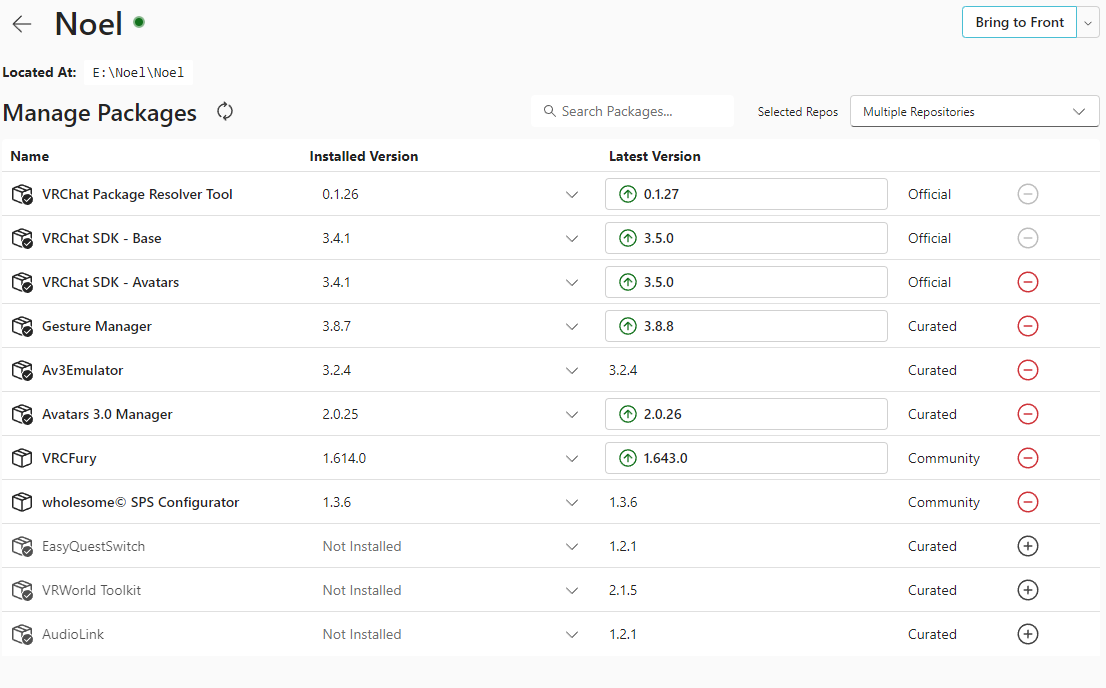1106x688 pixels.
Task: Click Curated label in Gesture Manager row
Action: (932, 327)
